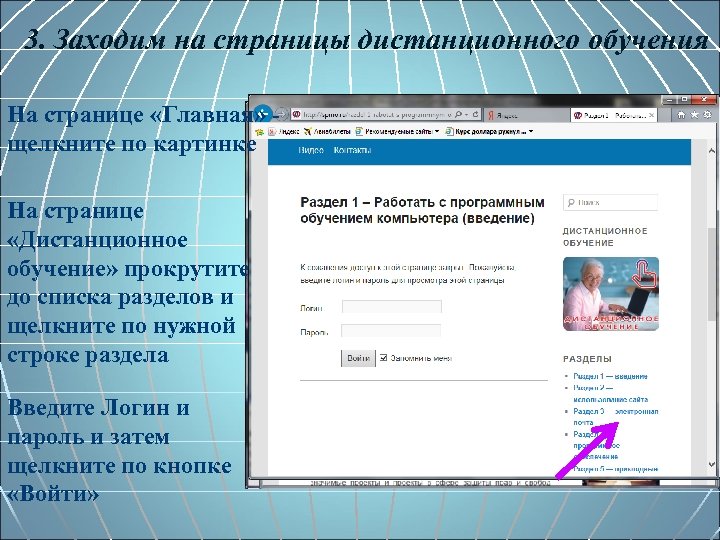The image size is (720, 540).
Task: Click the Логин input field
Action: (392, 307)
